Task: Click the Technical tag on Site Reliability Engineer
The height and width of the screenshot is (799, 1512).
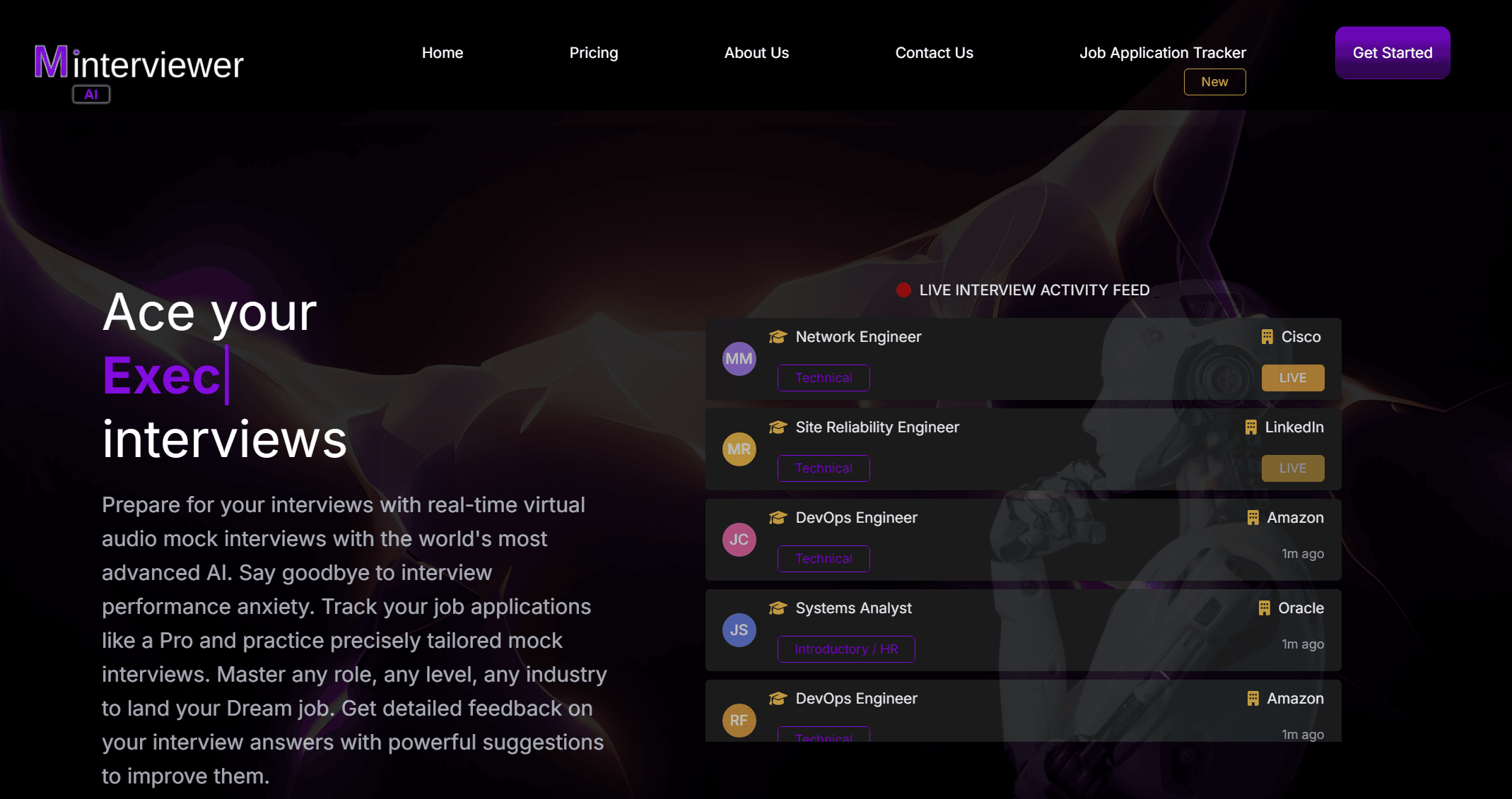Action: [x=824, y=468]
